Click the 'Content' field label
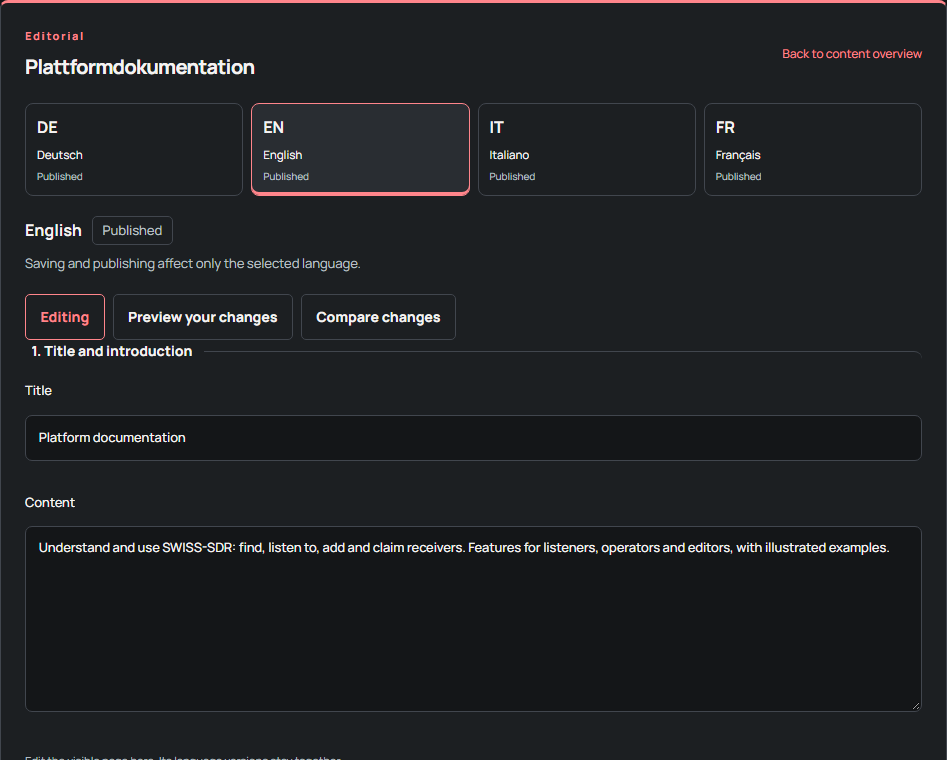The width and height of the screenshot is (947, 760). click(50, 503)
